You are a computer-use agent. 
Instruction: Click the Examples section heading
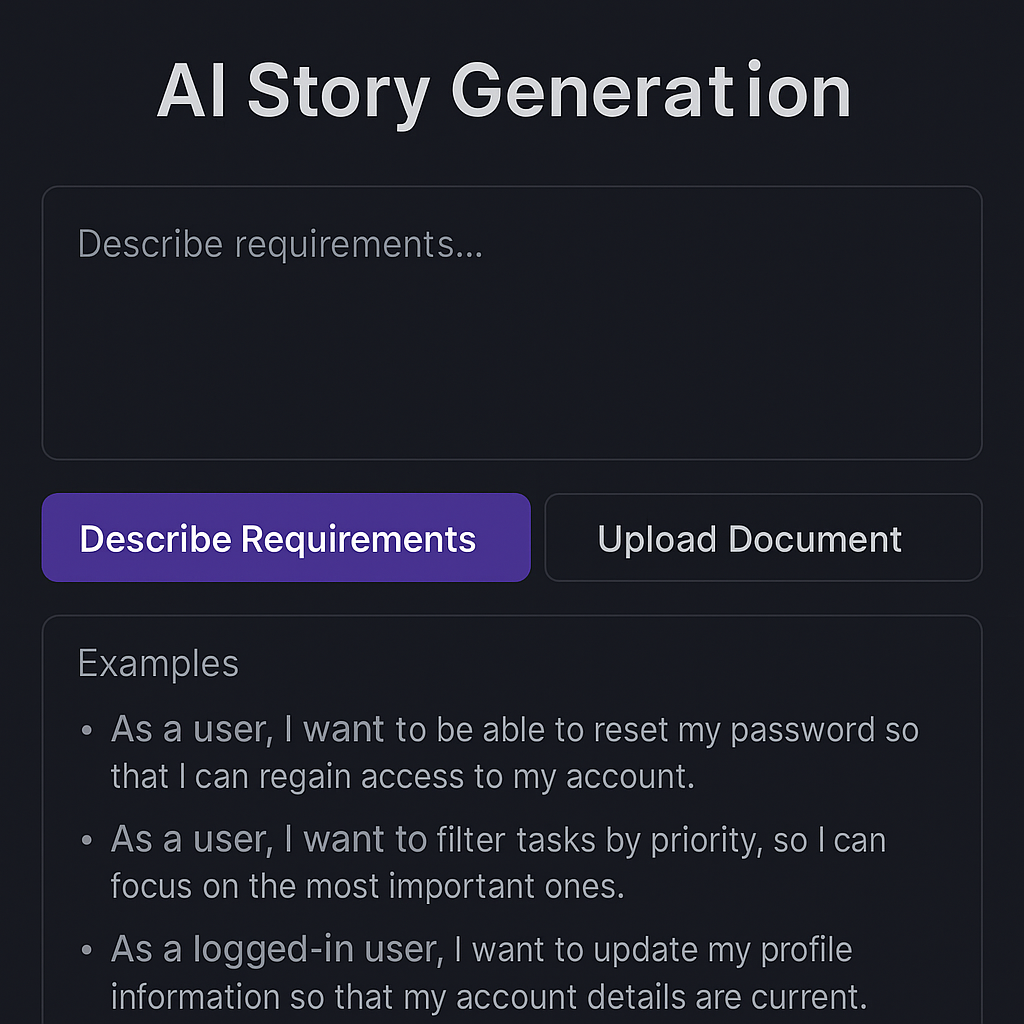tap(157, 663)
